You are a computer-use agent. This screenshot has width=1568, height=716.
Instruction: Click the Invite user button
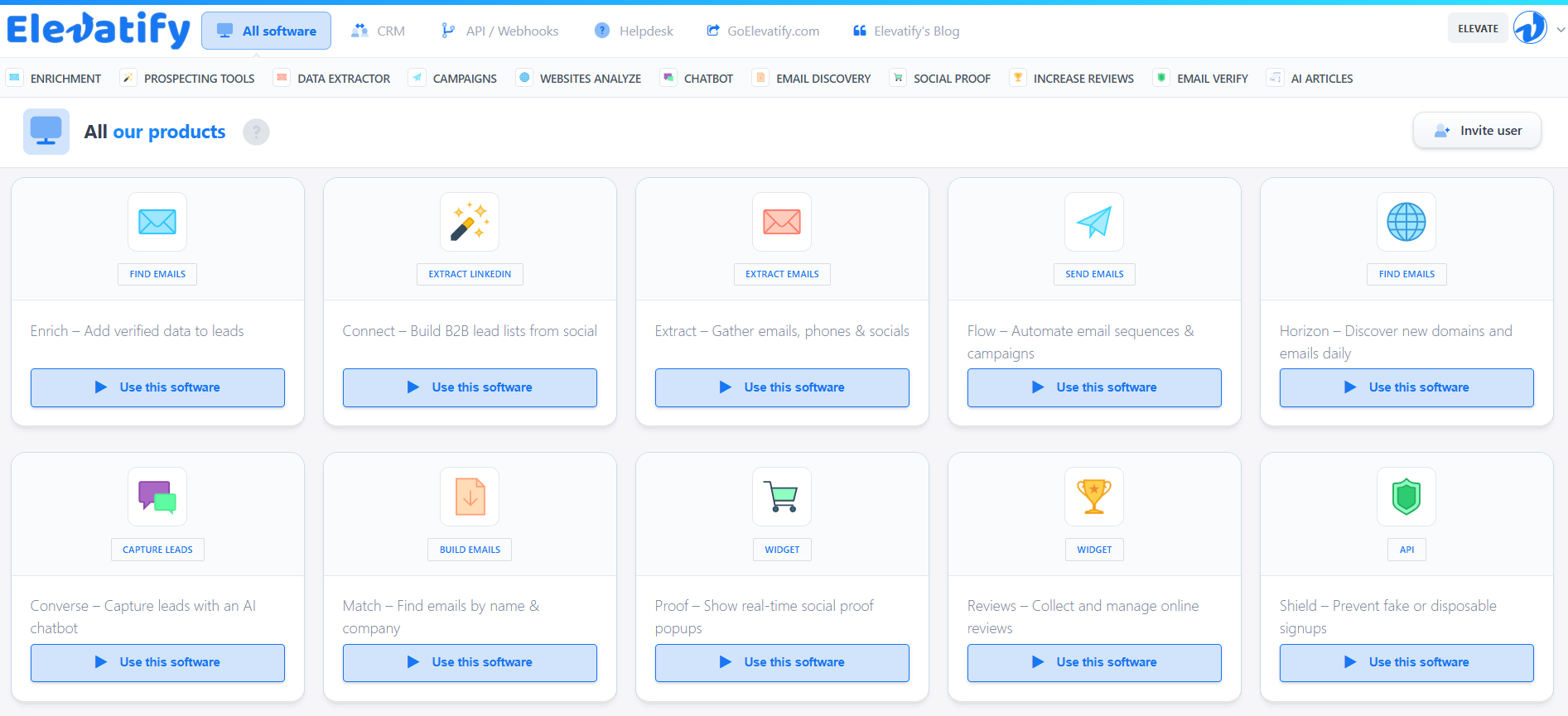1477,131
